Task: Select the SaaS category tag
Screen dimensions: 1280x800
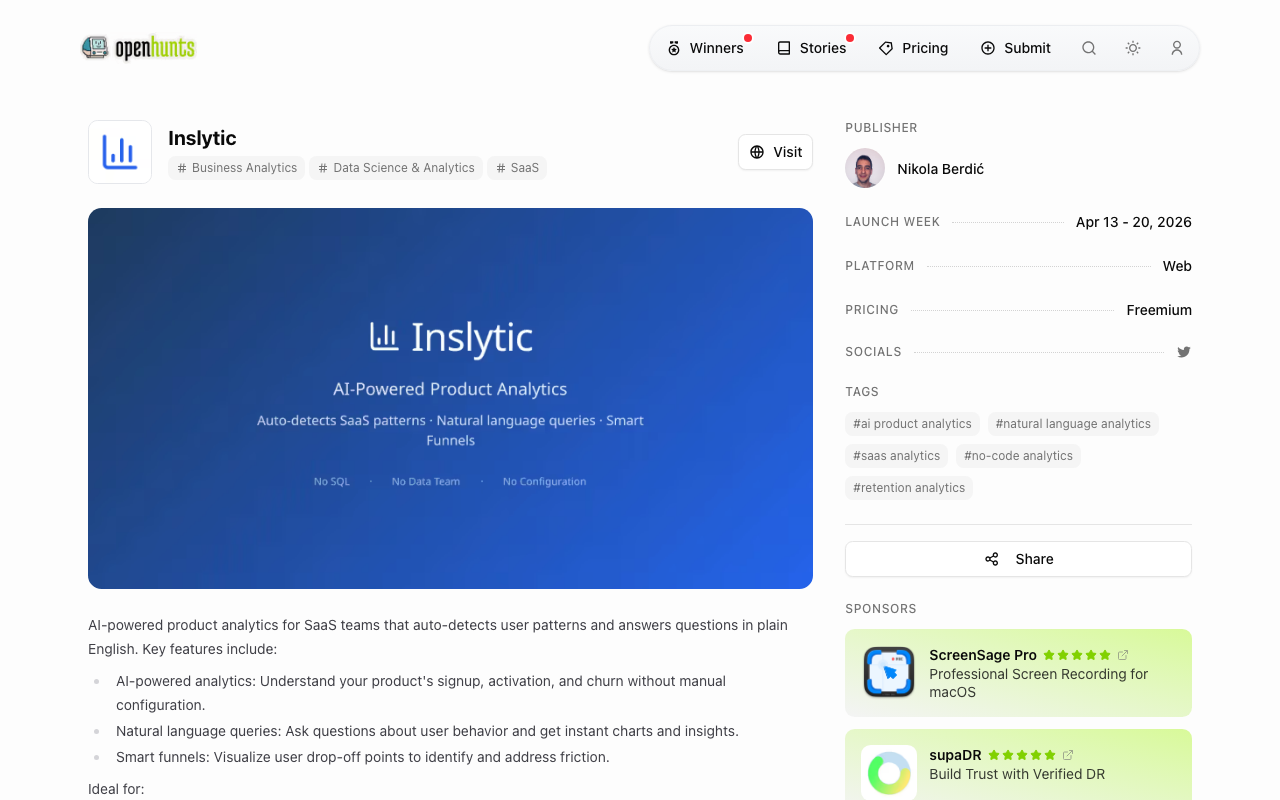Action: (517, 168)
